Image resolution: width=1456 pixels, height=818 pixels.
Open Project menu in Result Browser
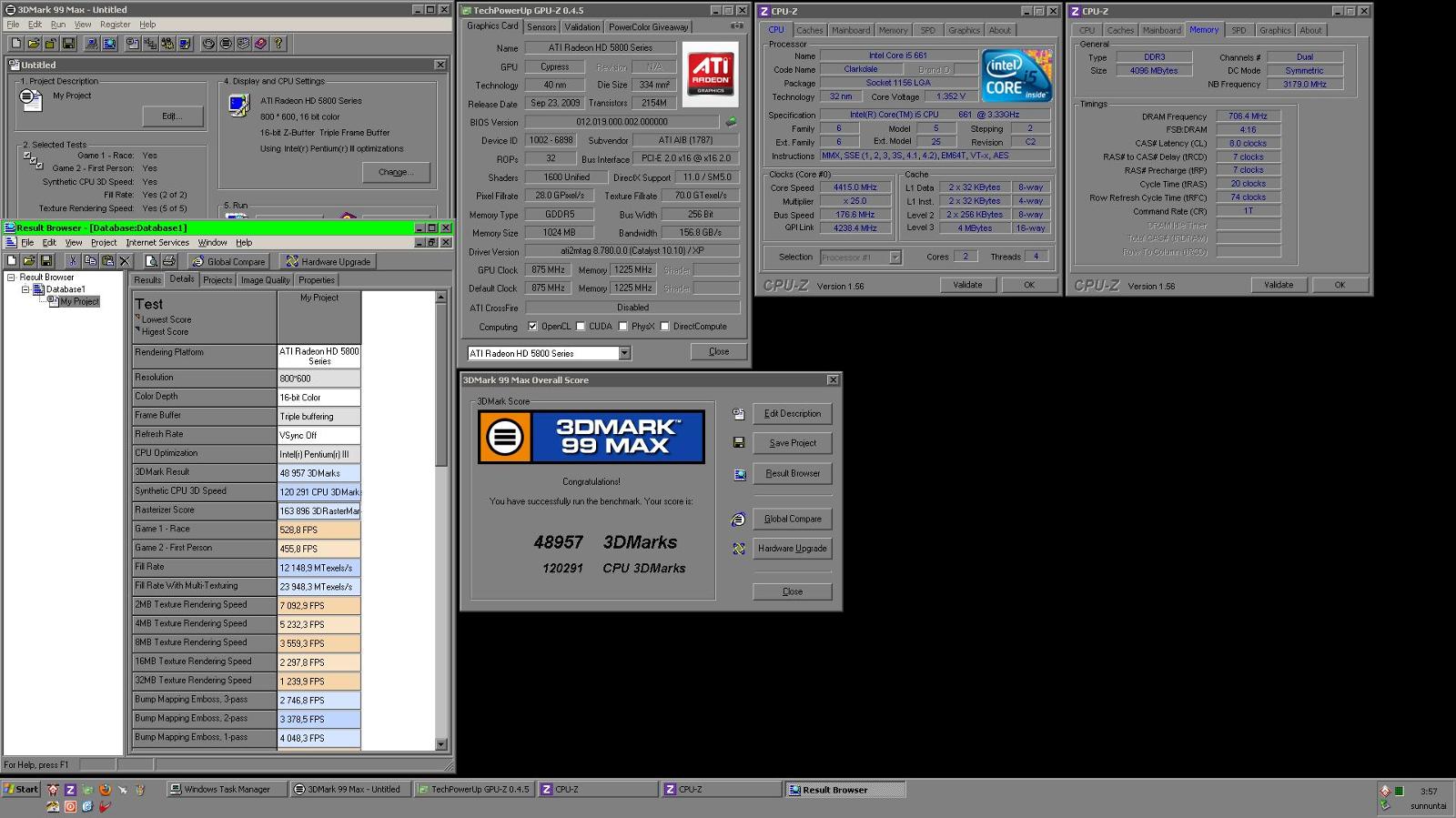tap(104, 243)
